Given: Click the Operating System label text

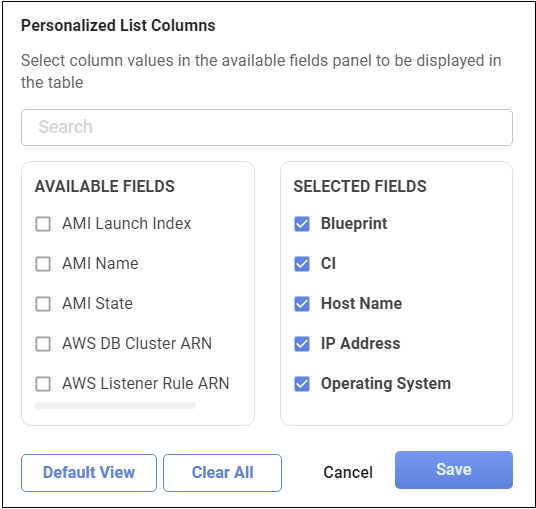Looking at the screenshot, I should (x=386, y=384).
